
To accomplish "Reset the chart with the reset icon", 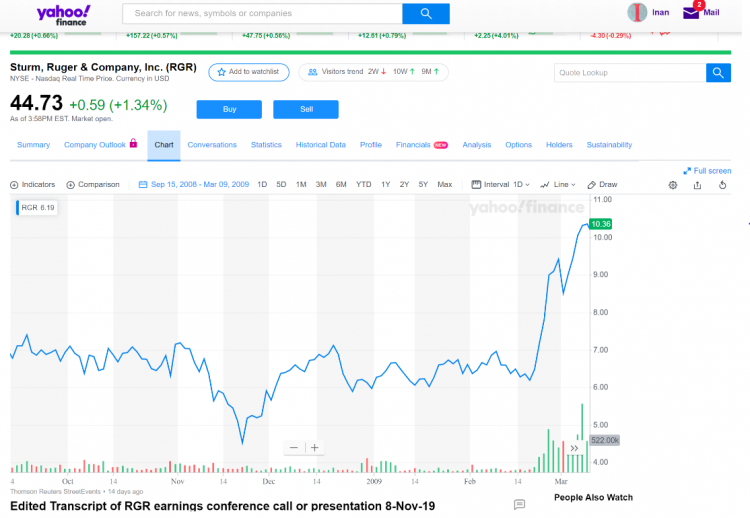I will (x=722, y=185).
